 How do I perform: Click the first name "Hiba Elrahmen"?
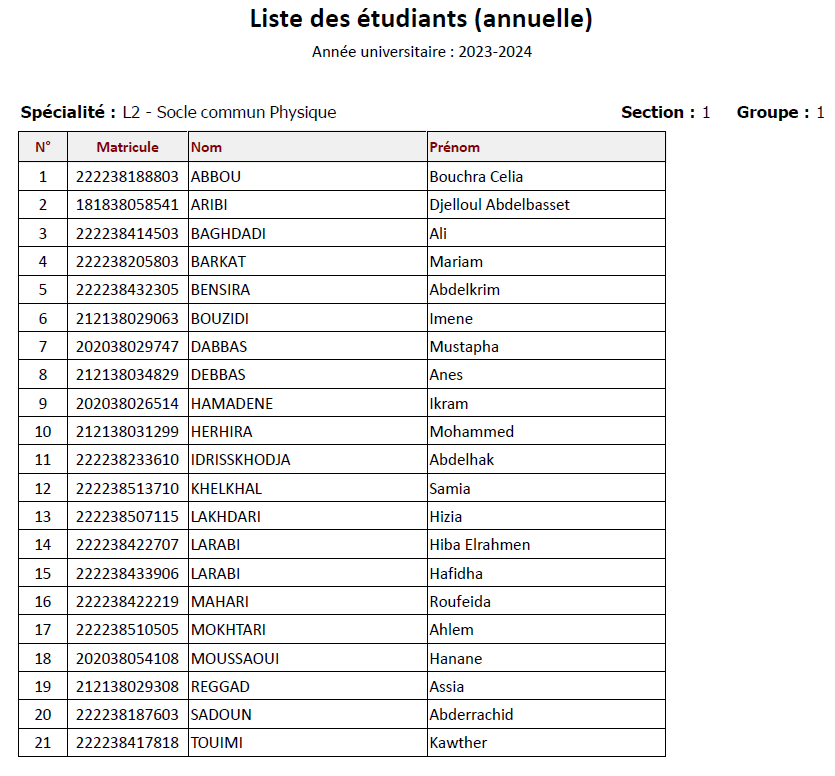pos(479,545)
